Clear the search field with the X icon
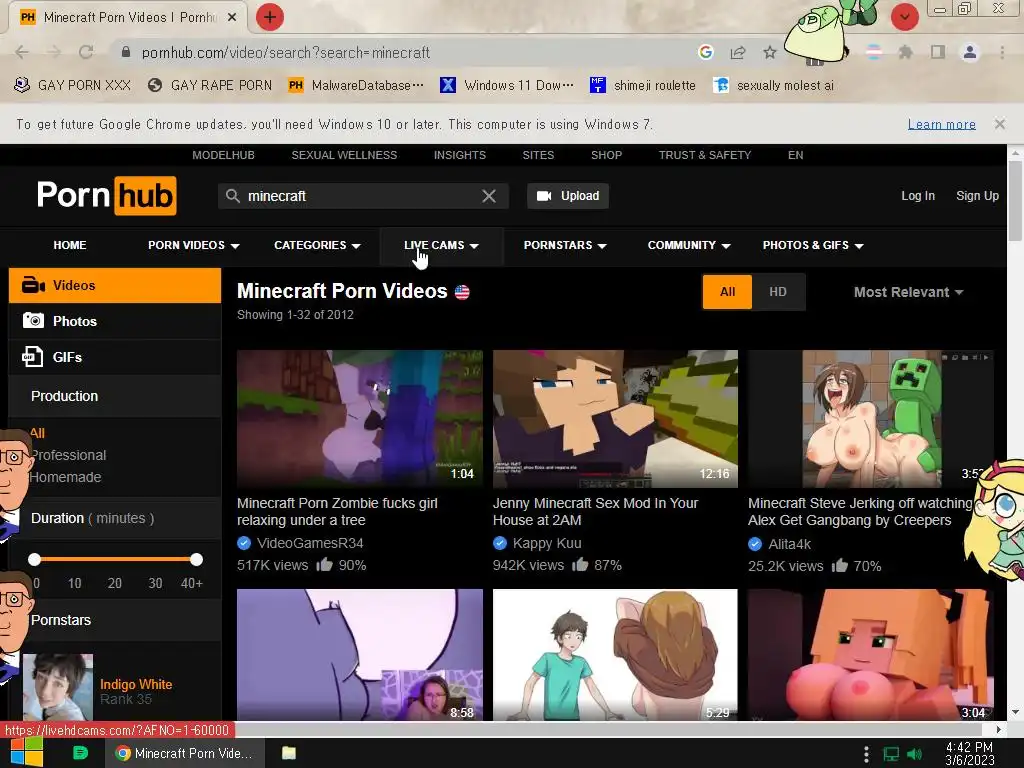1024x768 pixels. 488,196
